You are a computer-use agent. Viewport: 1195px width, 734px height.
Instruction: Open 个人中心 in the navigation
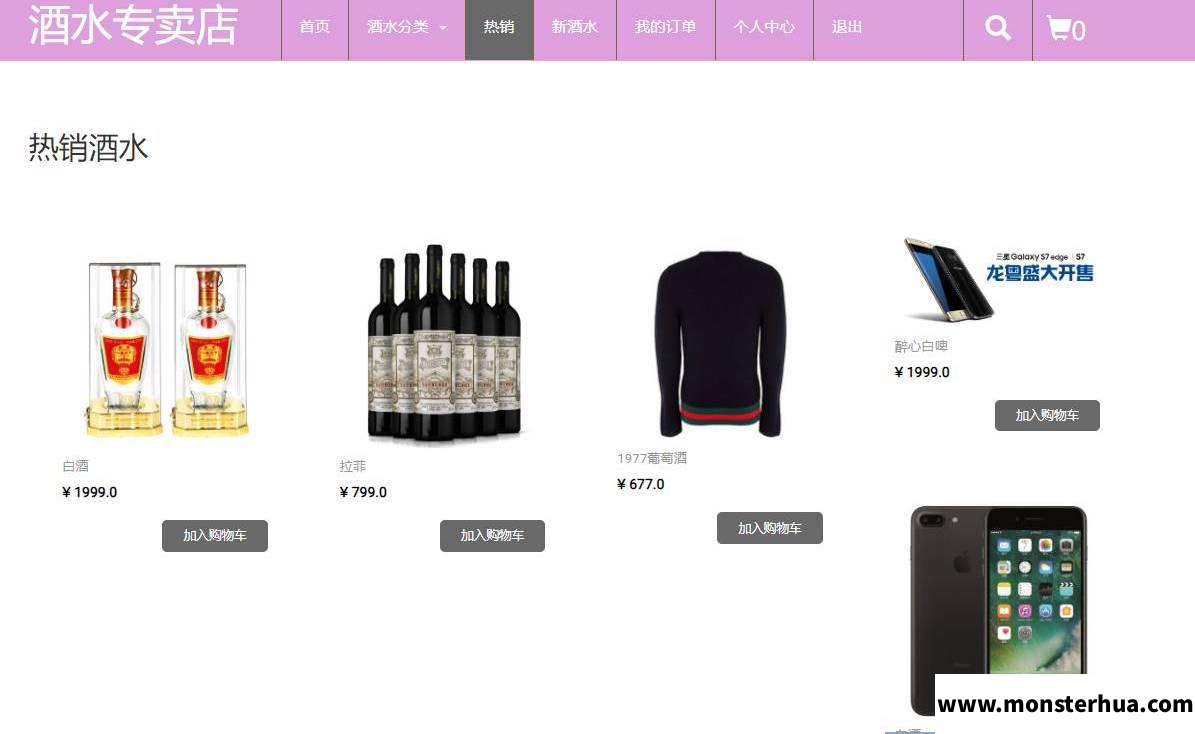click(x=764, y=27)
